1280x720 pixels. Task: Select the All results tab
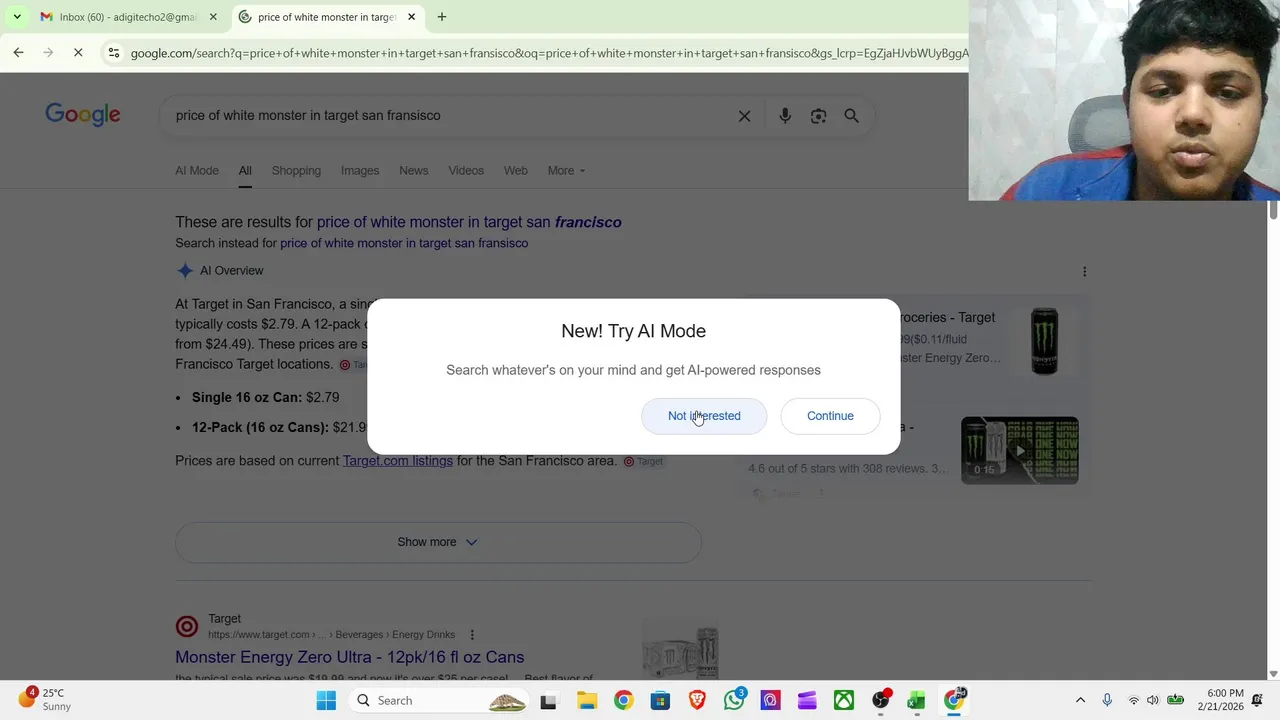(245, 170)
